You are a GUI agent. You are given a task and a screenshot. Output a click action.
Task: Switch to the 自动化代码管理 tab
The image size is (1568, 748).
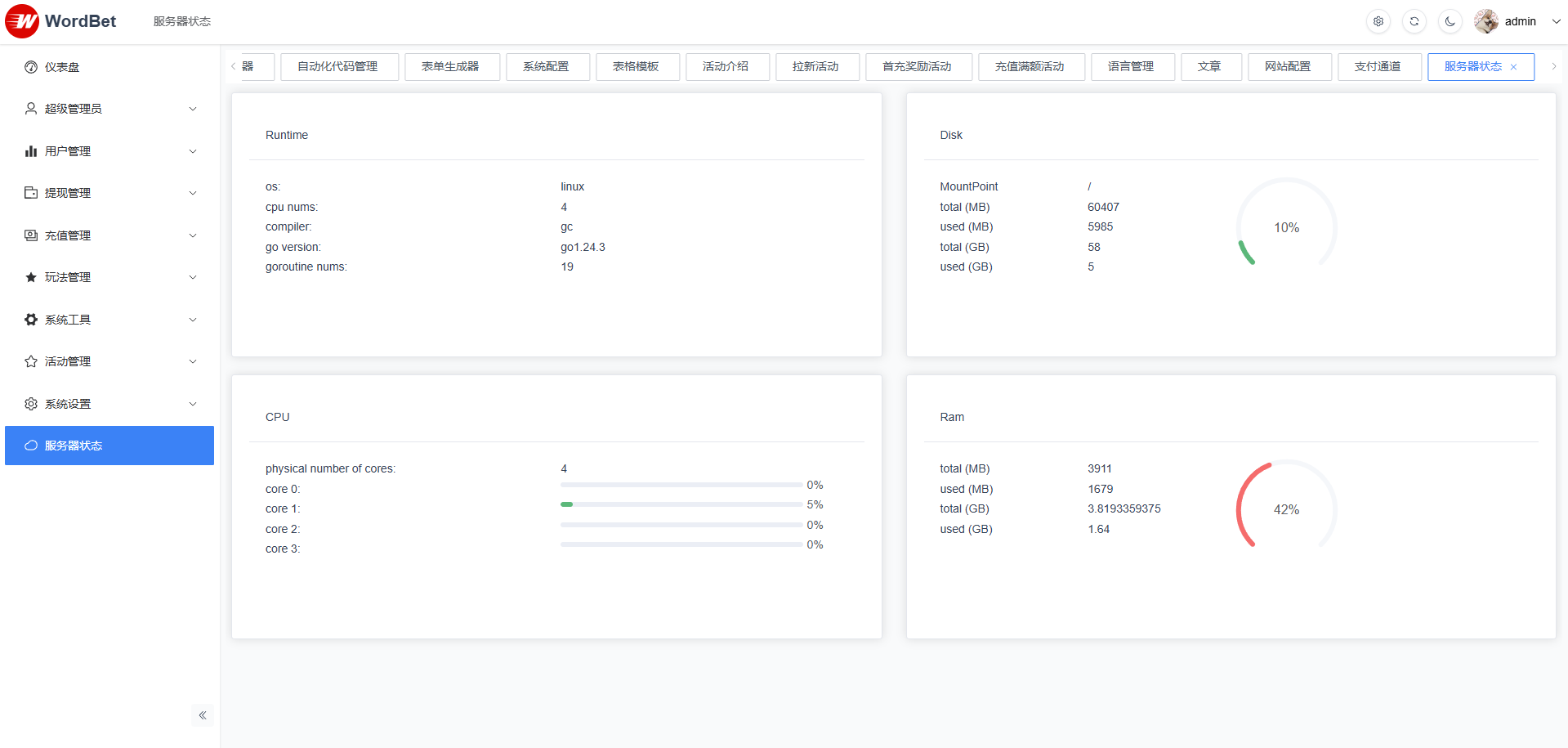click(337, 67)
